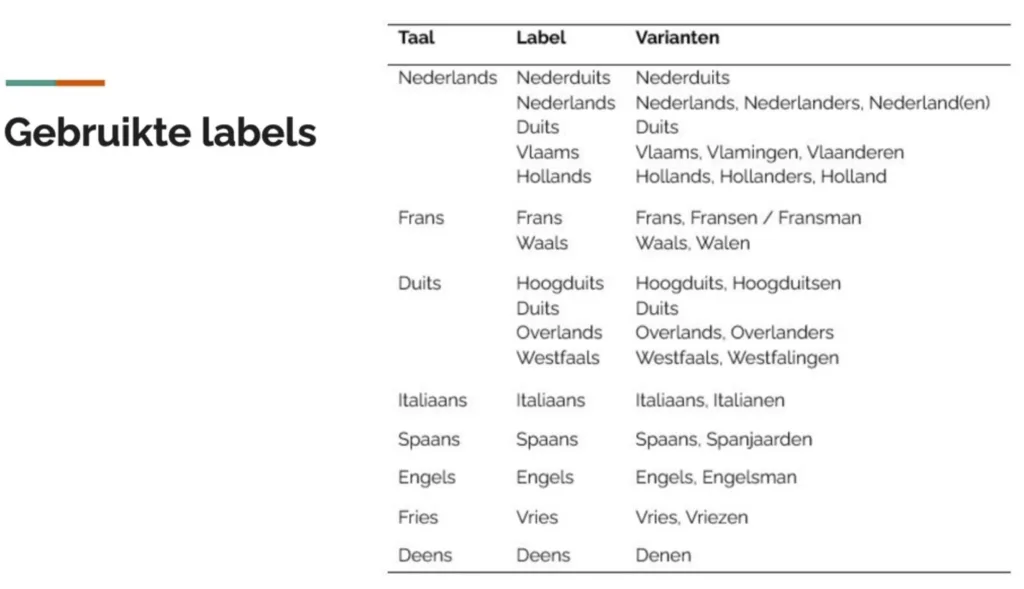Click the teal segment of the accent line

[30, 83]
